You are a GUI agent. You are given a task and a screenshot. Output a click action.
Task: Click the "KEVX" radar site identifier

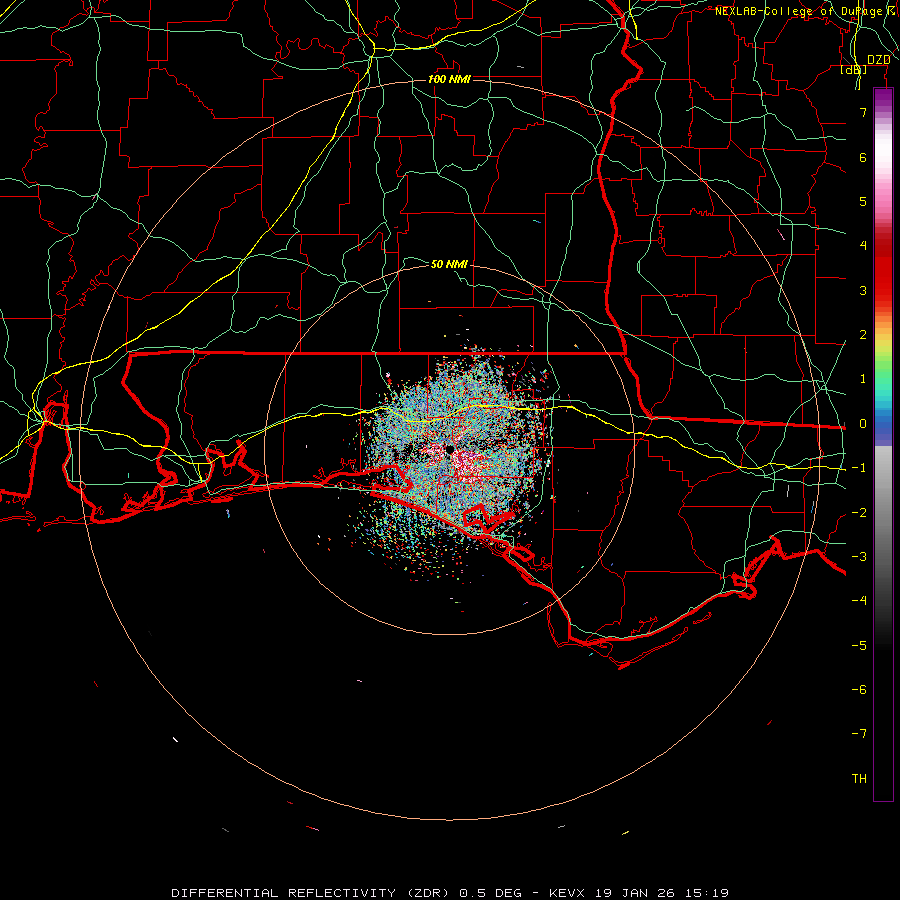(x=567, y=893)
